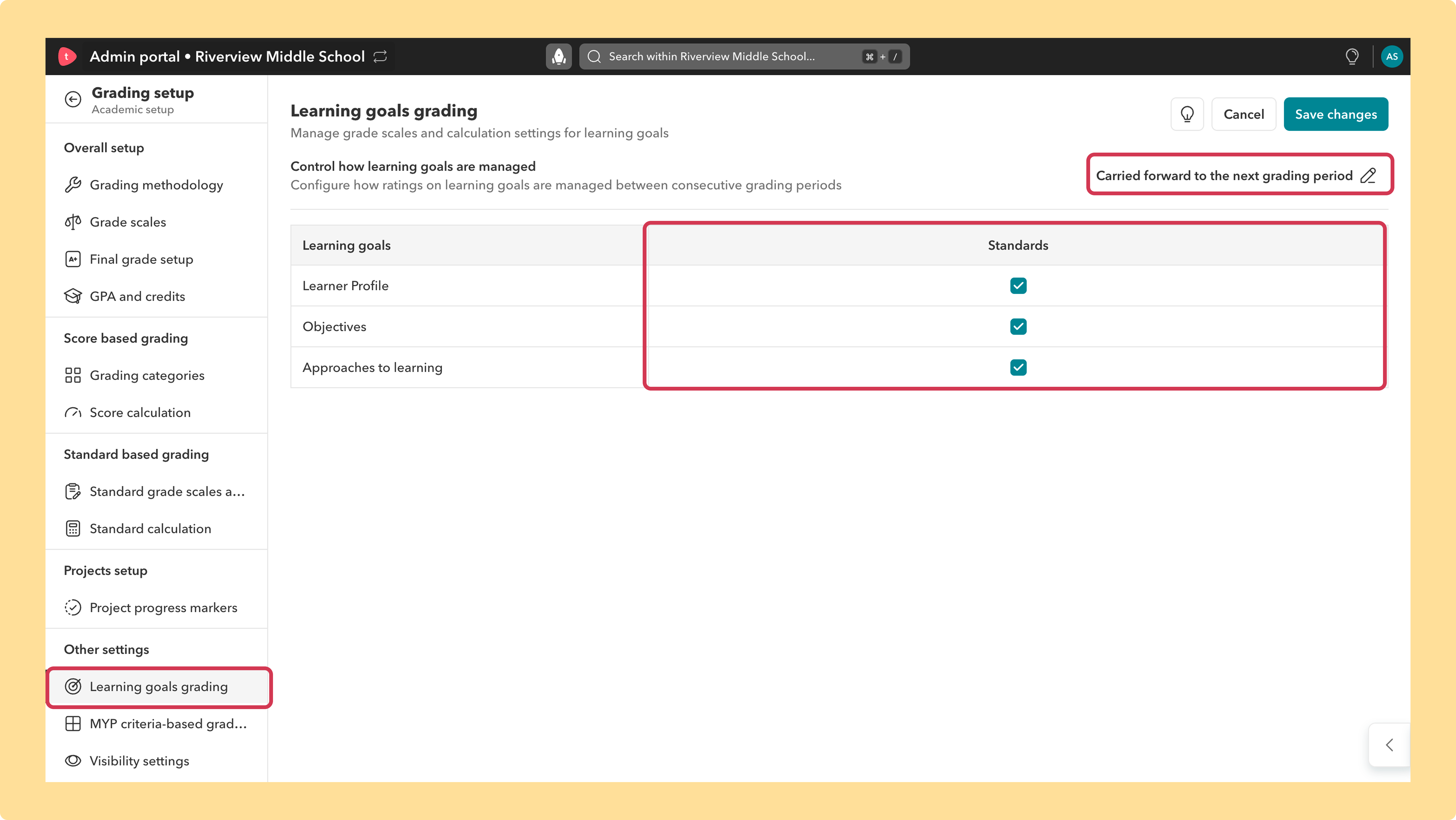Viewport: 1456px width, 820px height.
Task: Go to Standard calculation
Action: (x=157, y=528)
